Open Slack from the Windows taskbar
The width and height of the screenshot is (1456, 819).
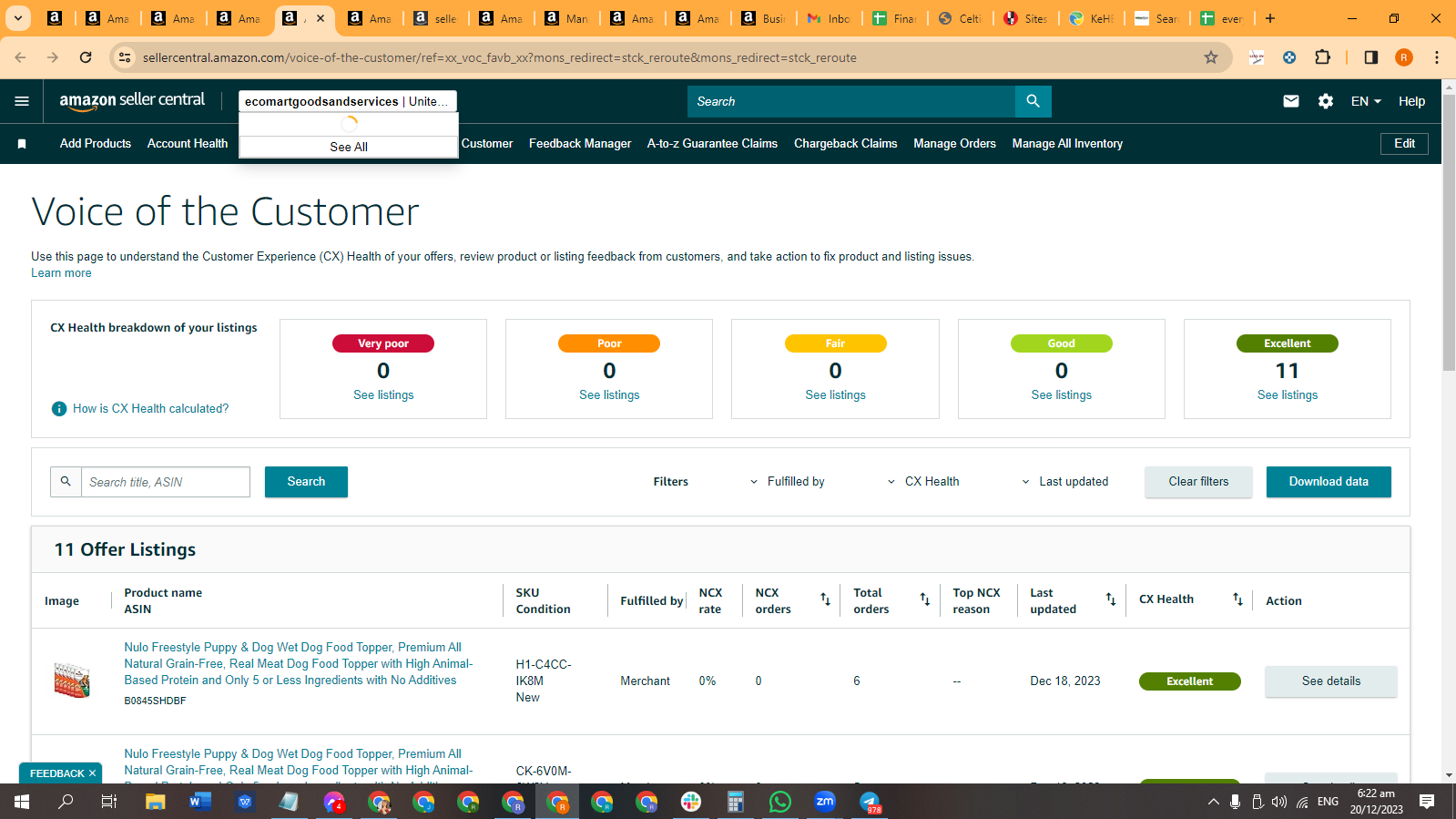691,802
